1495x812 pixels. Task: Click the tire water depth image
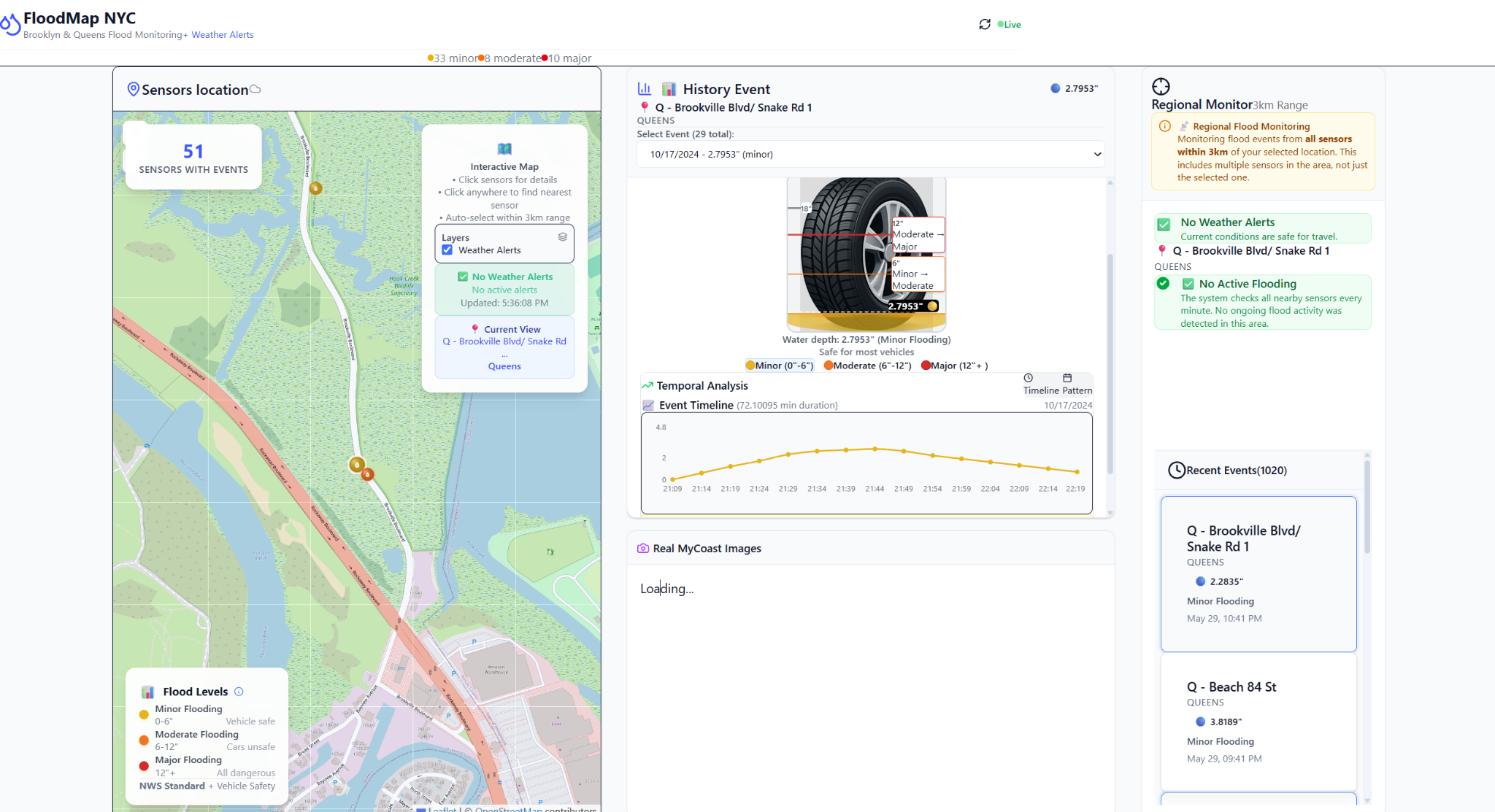(x=866, y=254)
